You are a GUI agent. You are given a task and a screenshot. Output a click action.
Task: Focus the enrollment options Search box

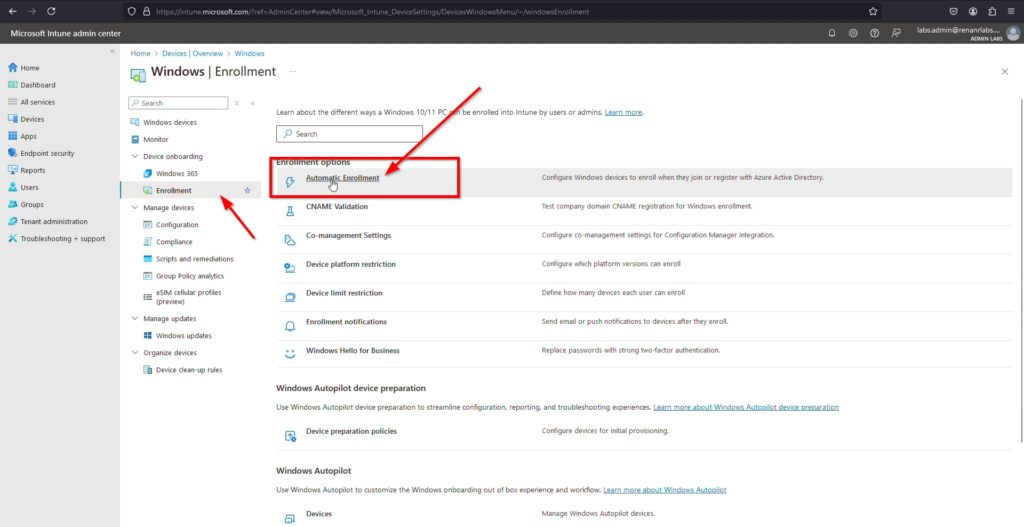pos(349,134)
